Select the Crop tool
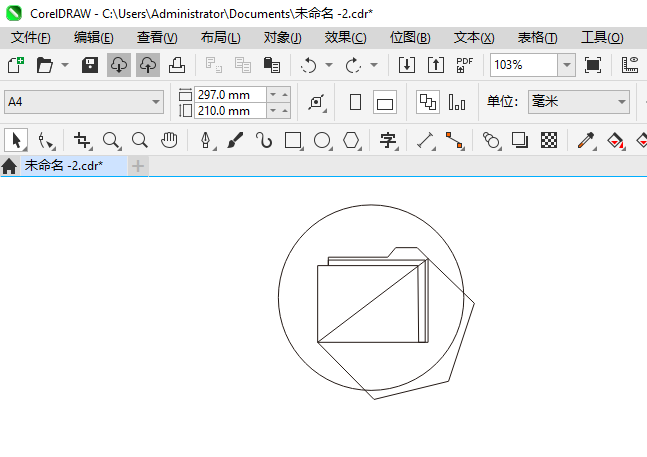Image resolution: width=647 pixels, height=457 pixels. coord(82,141)
